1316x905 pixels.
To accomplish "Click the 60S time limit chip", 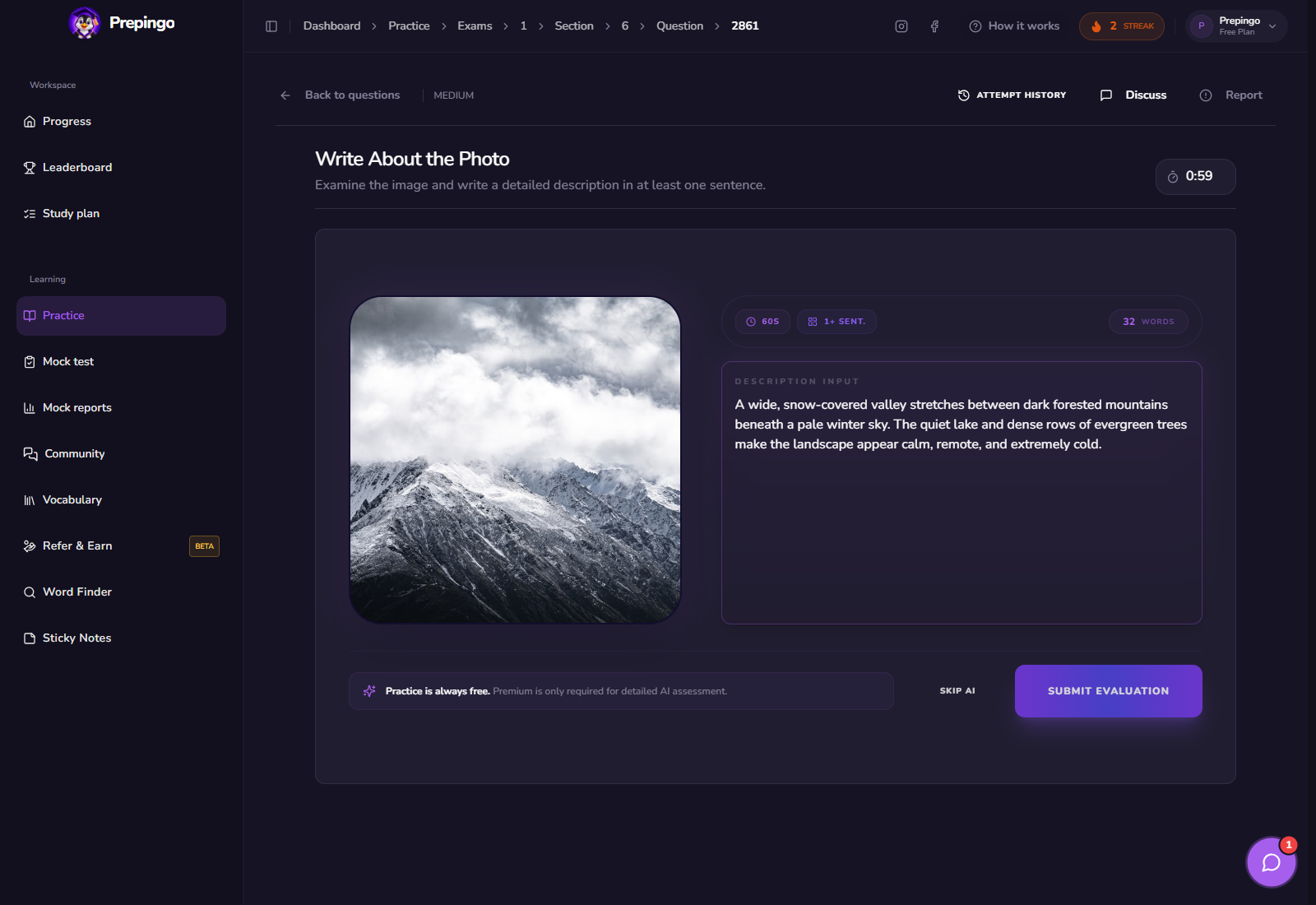I will (762, 322).
